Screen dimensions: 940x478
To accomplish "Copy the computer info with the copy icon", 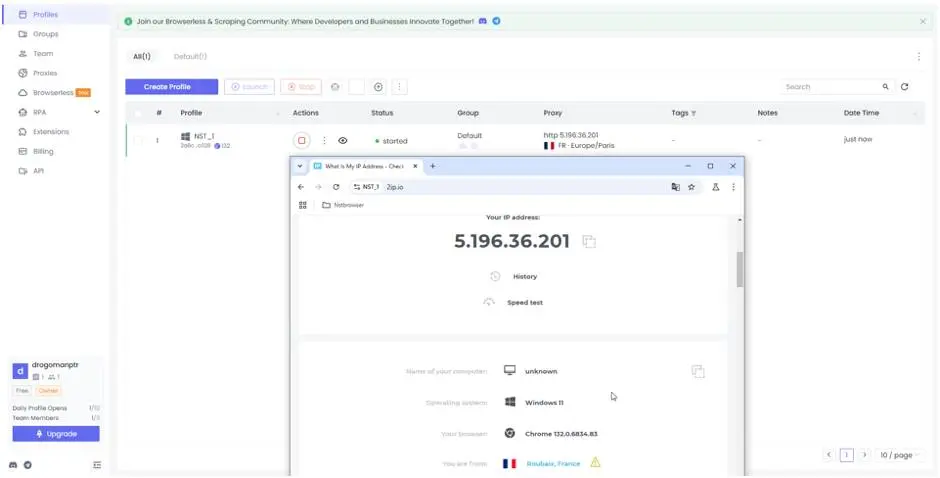I will (698, 371).
